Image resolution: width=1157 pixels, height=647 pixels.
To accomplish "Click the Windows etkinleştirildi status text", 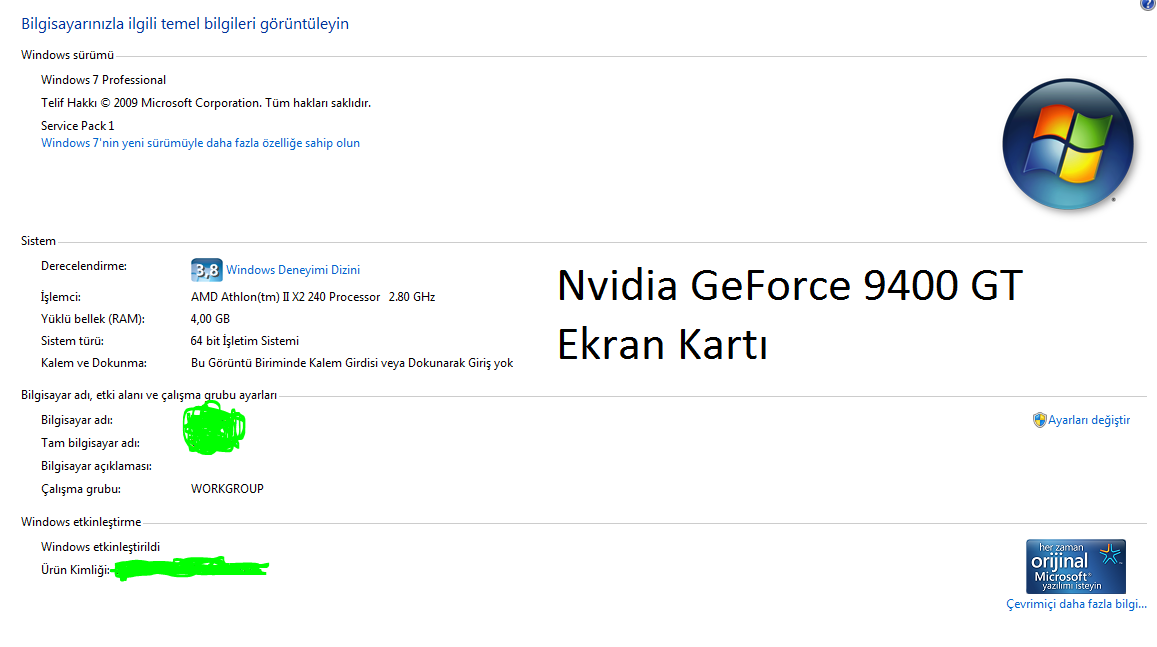I will (x=100, y=547).
